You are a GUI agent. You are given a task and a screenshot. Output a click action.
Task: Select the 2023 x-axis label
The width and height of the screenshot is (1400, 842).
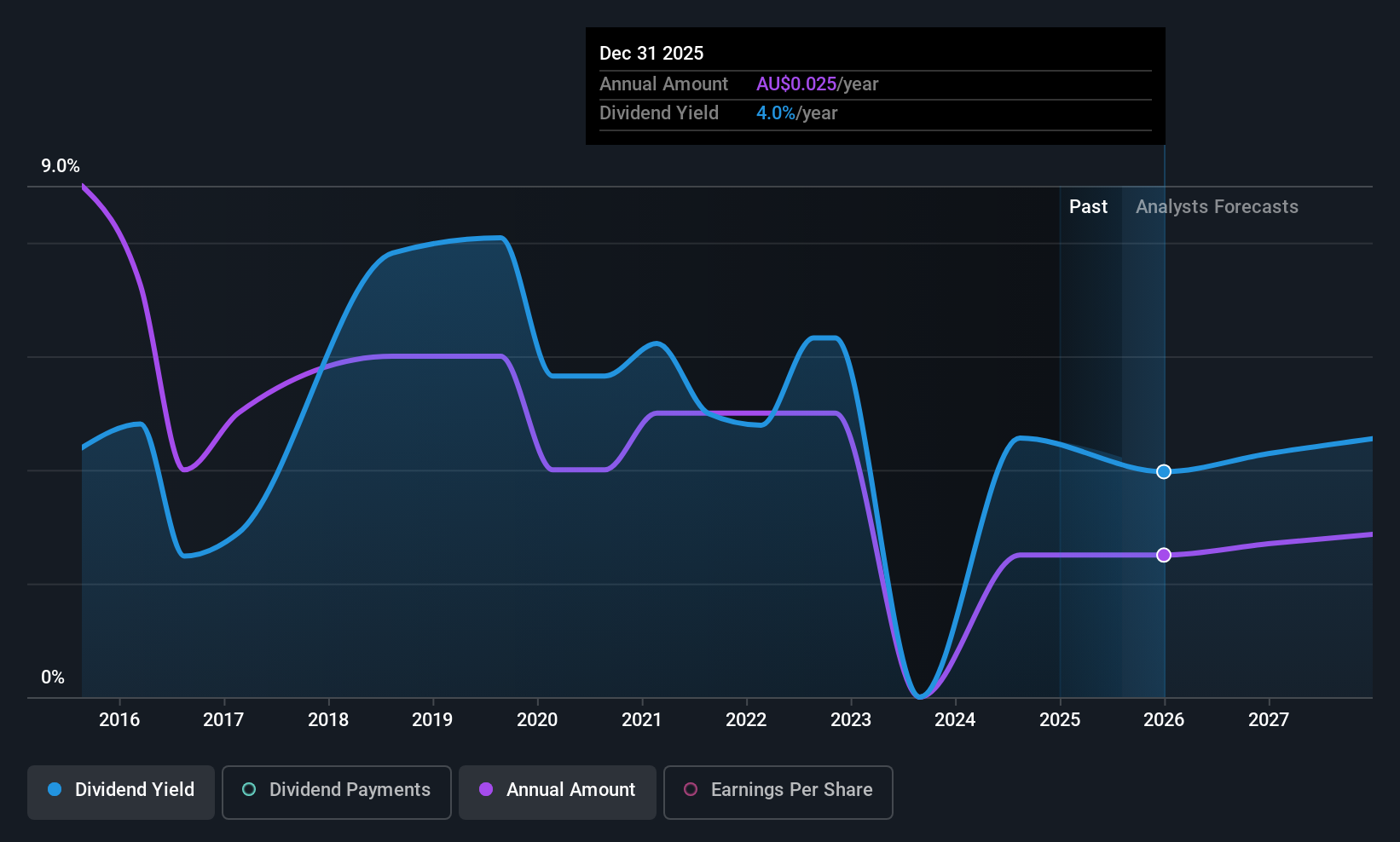coord(851,719)
